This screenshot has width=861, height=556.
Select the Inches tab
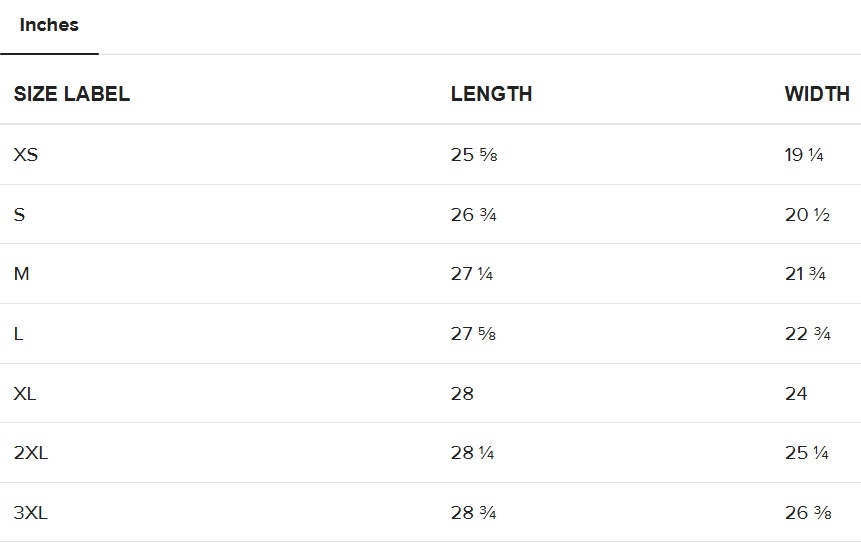coord(49,26)
